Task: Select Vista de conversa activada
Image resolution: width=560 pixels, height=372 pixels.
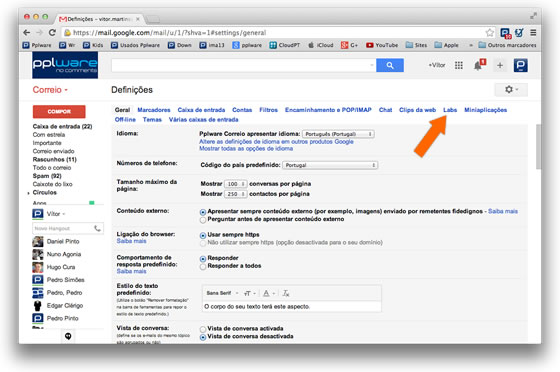Action: 203,329
